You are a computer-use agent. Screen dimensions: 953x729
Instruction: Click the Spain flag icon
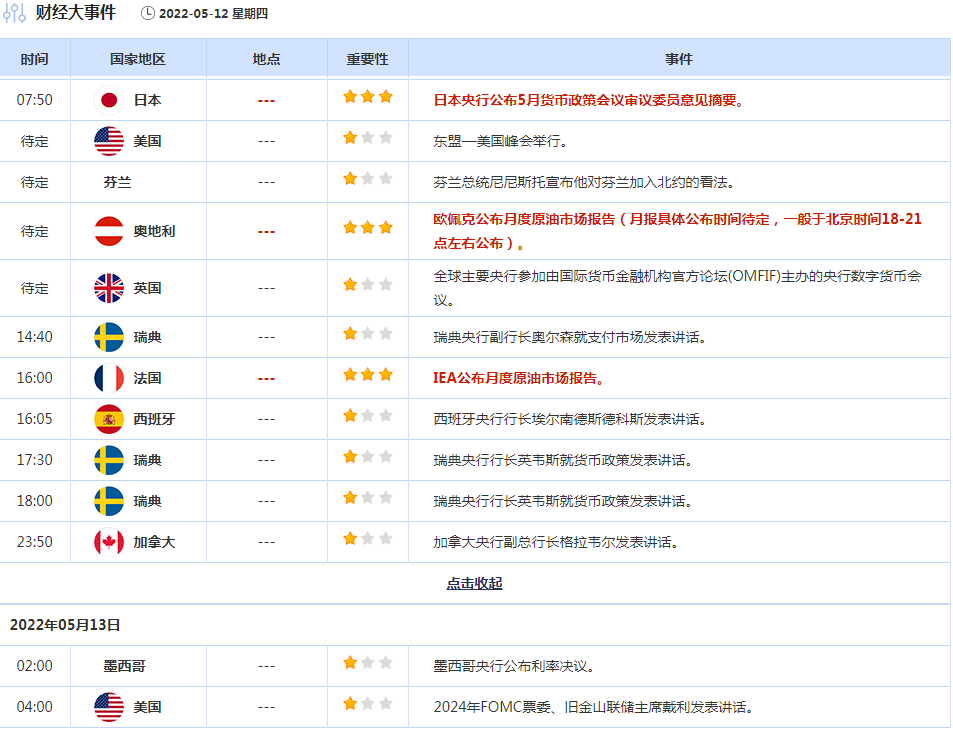coord(109,419)
